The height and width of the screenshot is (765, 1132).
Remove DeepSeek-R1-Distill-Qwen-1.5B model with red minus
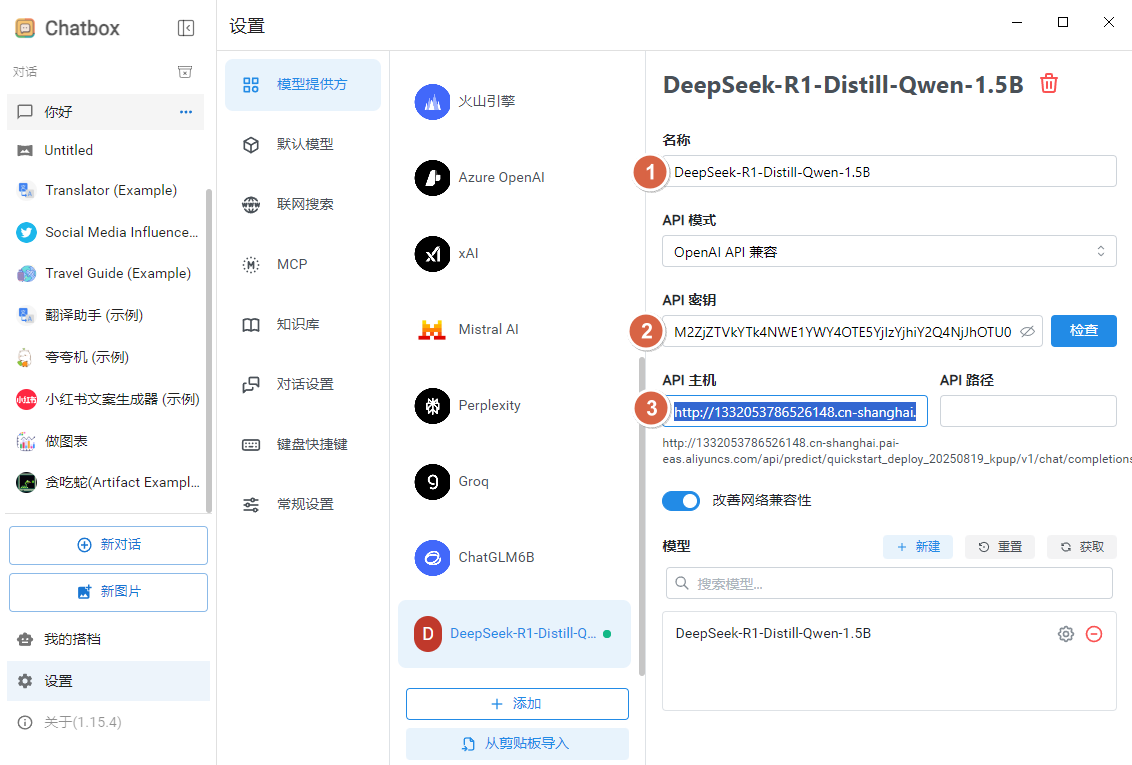pos(1094,634)
